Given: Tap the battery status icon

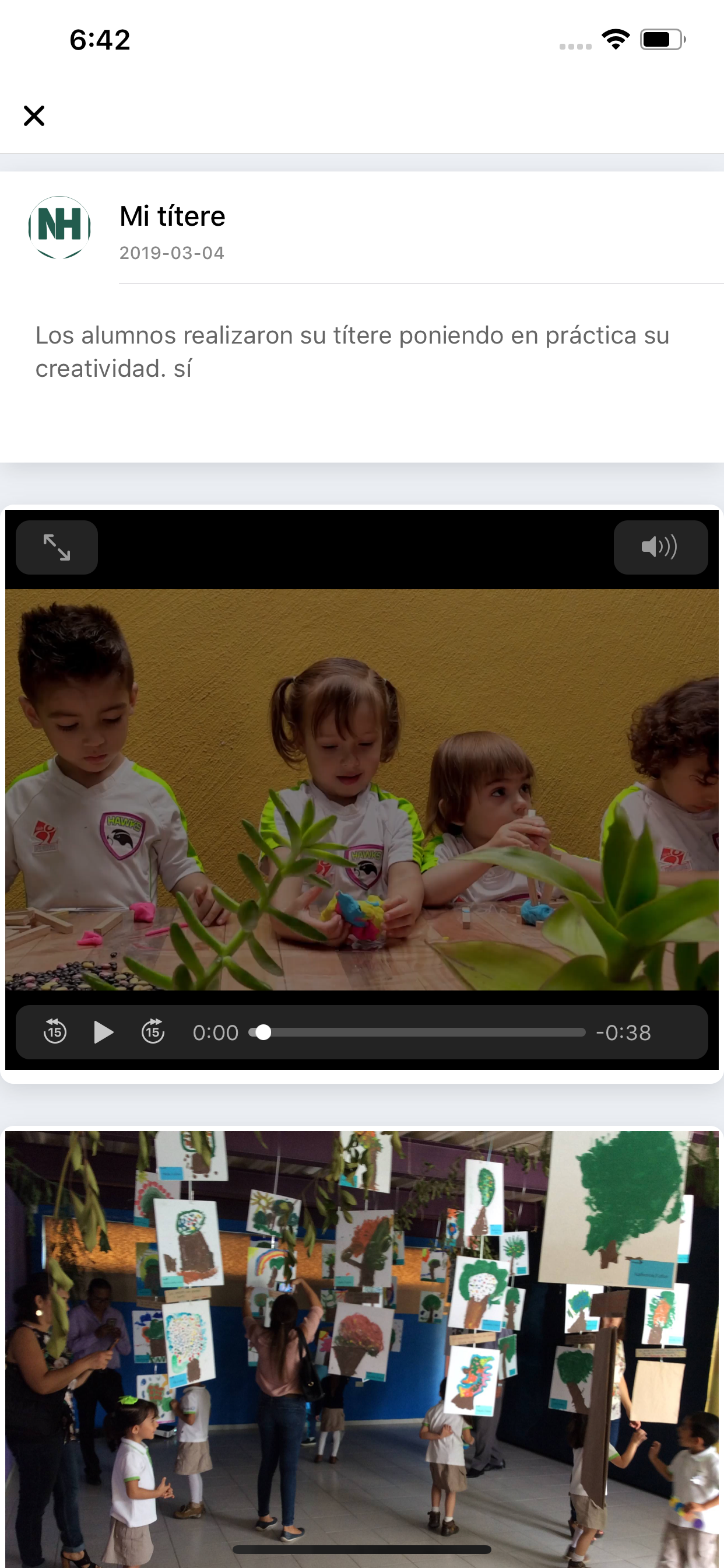Looking at the screenshot, I should [663, 40].
